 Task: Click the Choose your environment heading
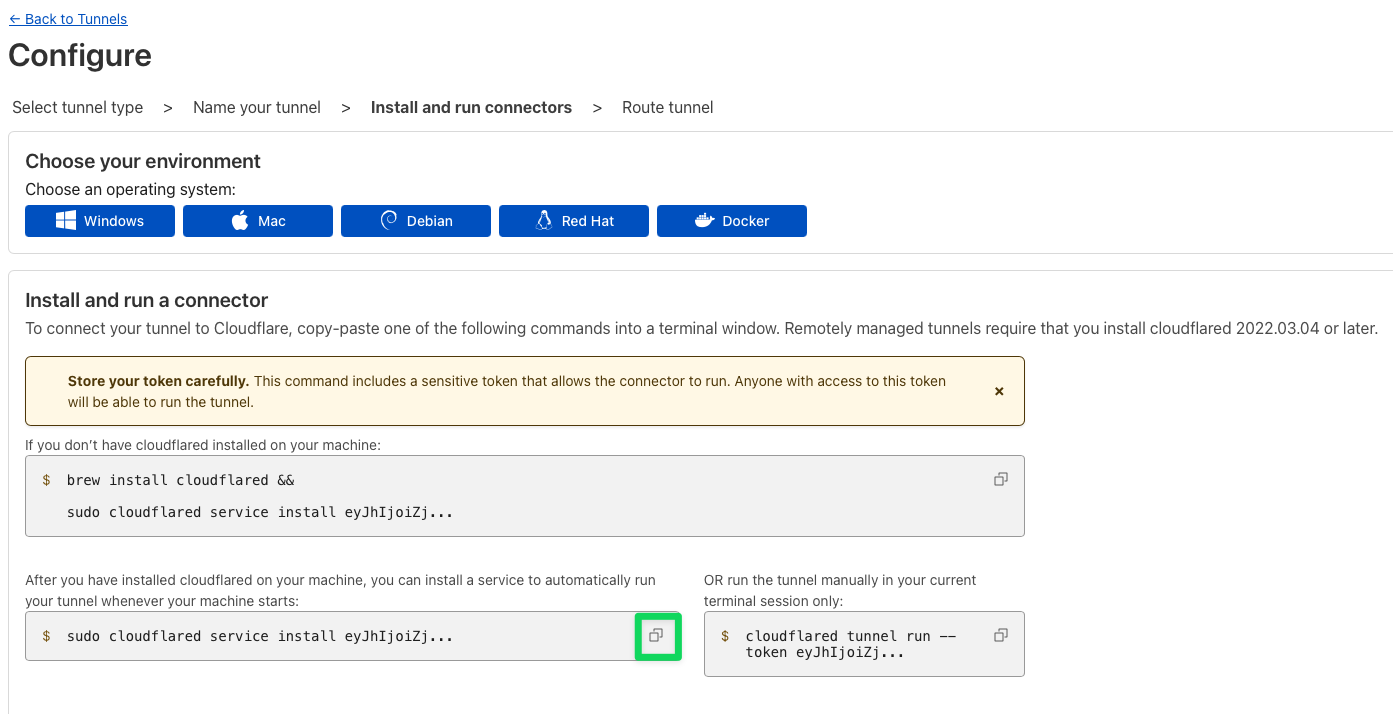coord(143,161)
